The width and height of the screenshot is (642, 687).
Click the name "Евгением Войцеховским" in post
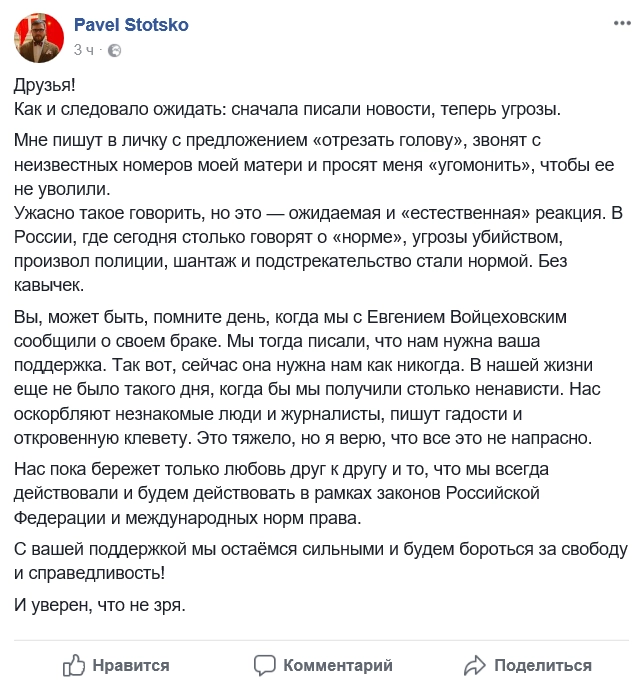coord(467,317)
